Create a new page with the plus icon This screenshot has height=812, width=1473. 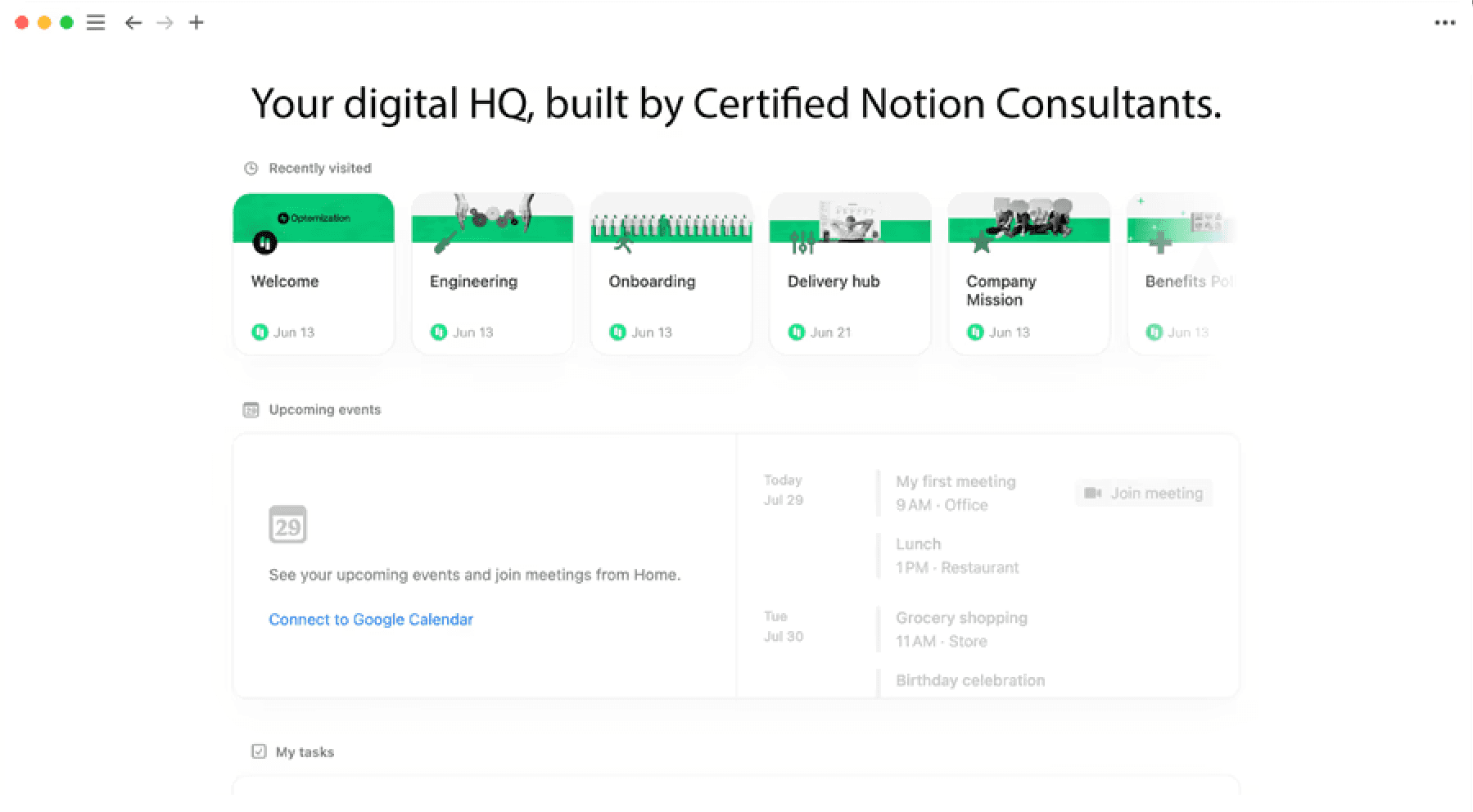197,23
